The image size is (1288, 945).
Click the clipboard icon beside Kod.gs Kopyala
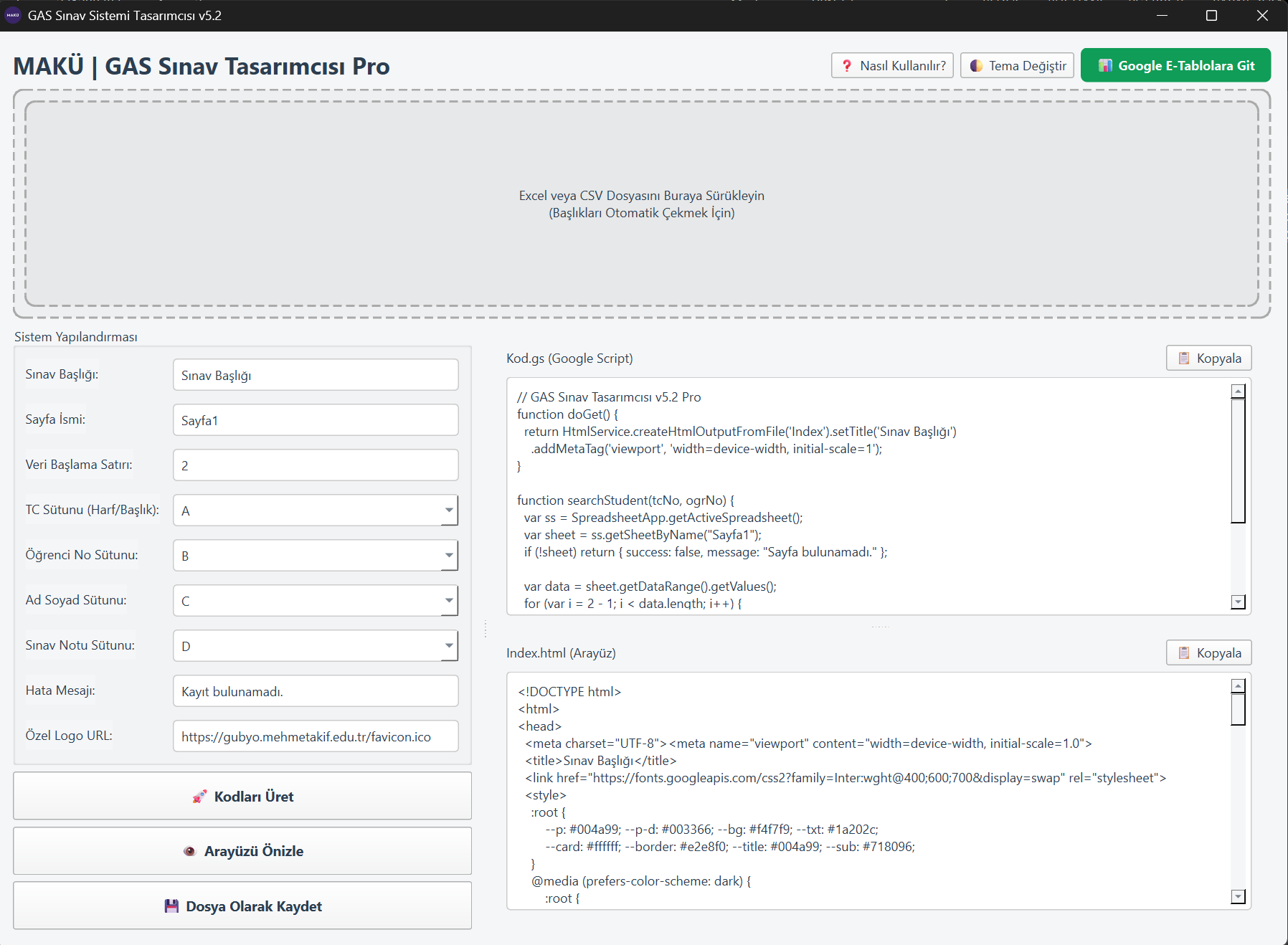point(1184,358)
